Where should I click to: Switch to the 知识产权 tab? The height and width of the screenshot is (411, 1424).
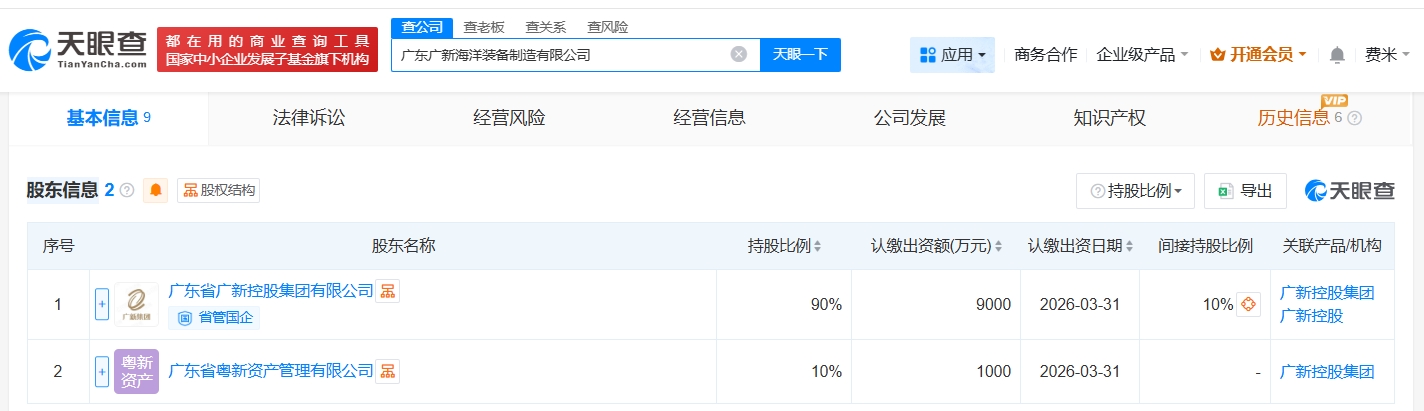pos(1109,118)
